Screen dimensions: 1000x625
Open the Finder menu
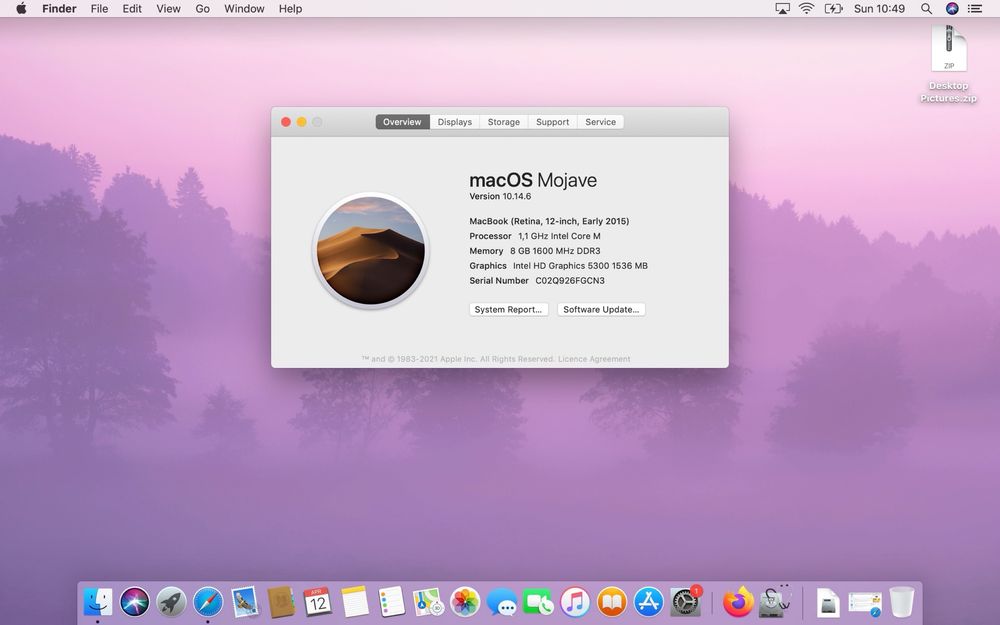[x=59, y=8]
